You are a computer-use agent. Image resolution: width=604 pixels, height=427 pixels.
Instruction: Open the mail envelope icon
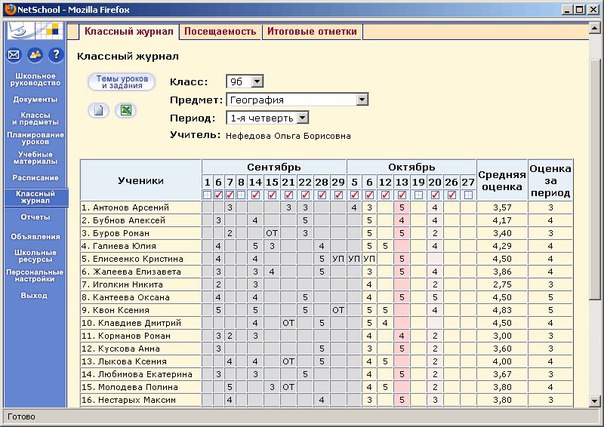13,54
